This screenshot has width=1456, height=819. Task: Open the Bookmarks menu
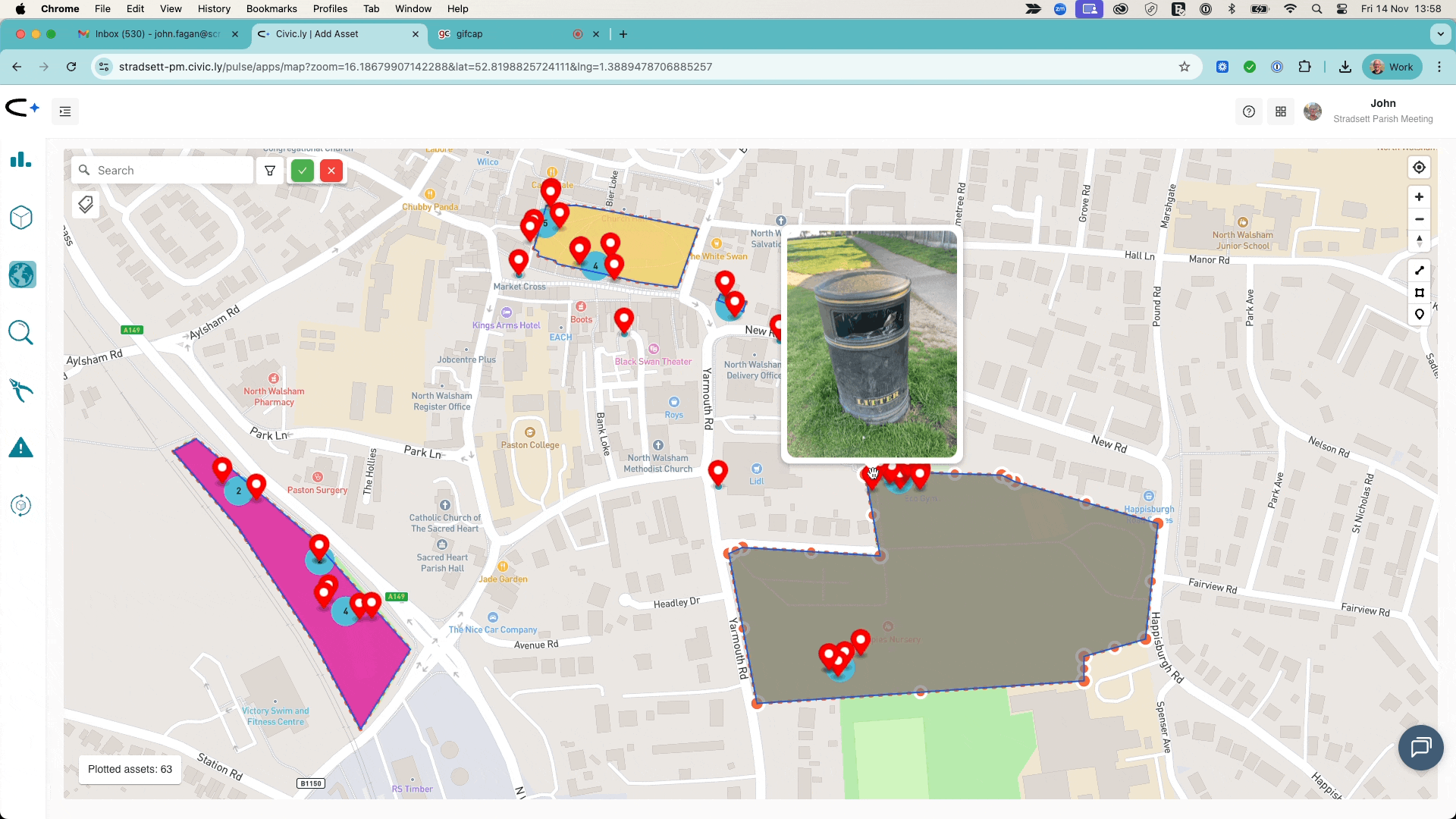271,8
